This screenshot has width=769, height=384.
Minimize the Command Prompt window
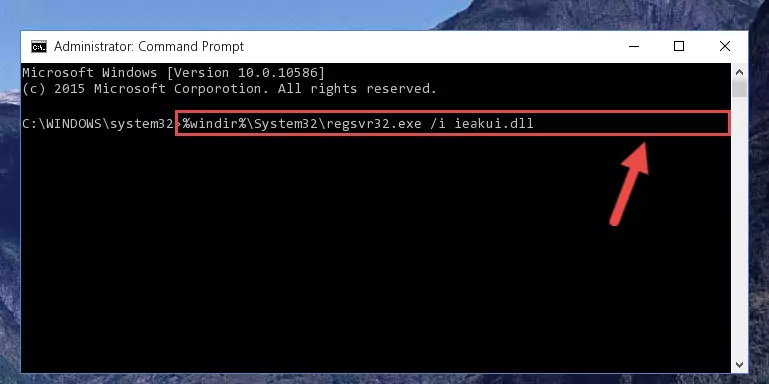click(634, 47)
